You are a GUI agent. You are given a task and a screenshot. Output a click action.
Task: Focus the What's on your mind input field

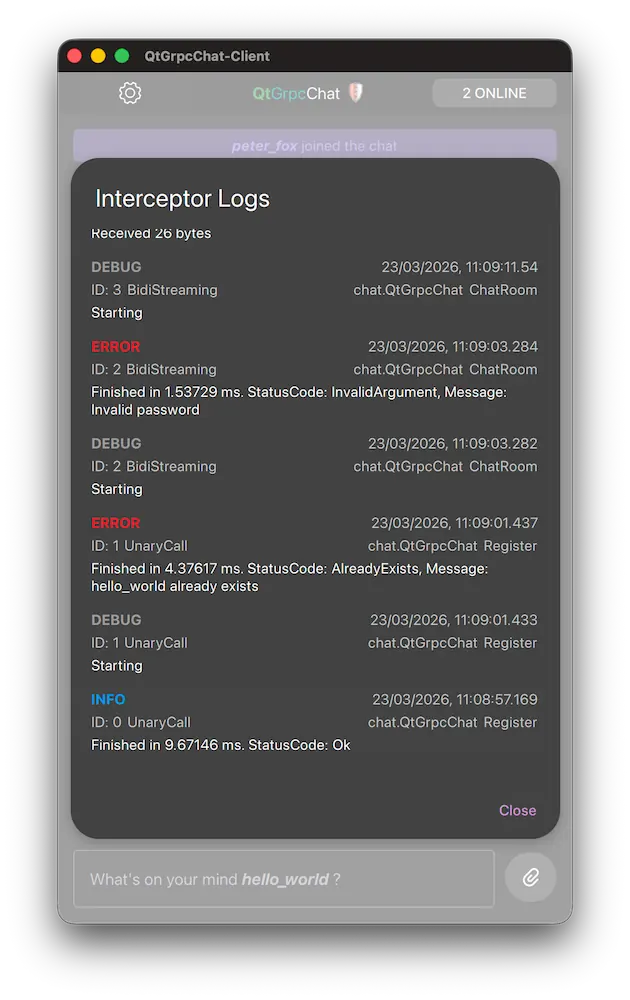[x=283, y=878]
